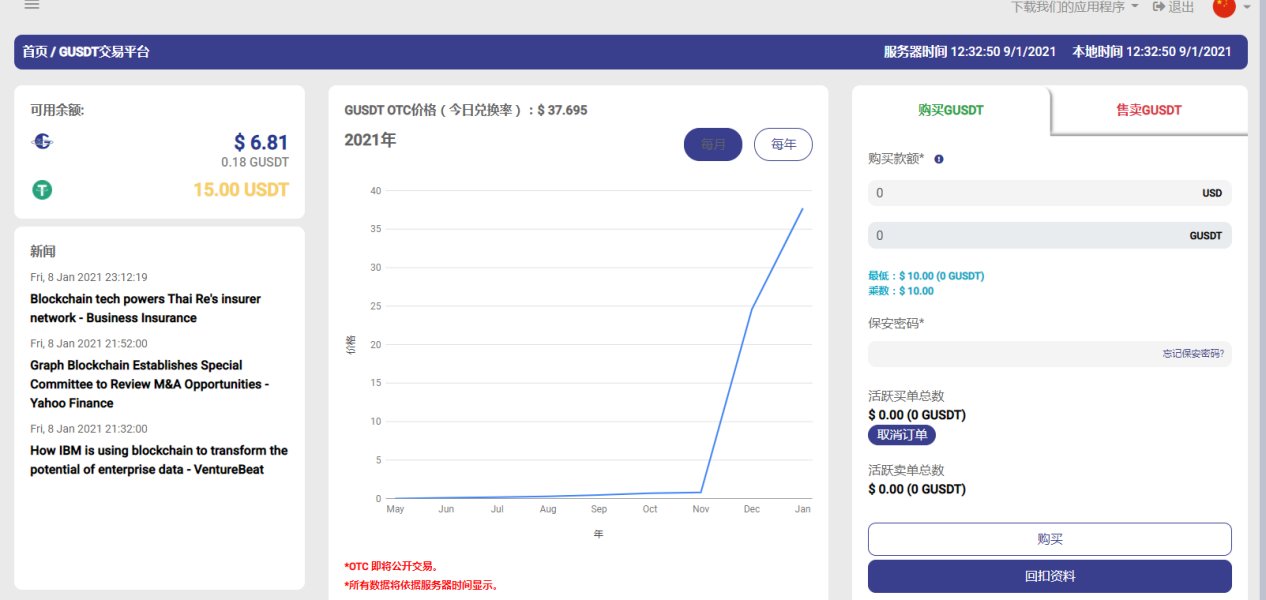
Task: Click the GUSDT coin logo icon
Action: pyautogui.click(x=42, y=143)
